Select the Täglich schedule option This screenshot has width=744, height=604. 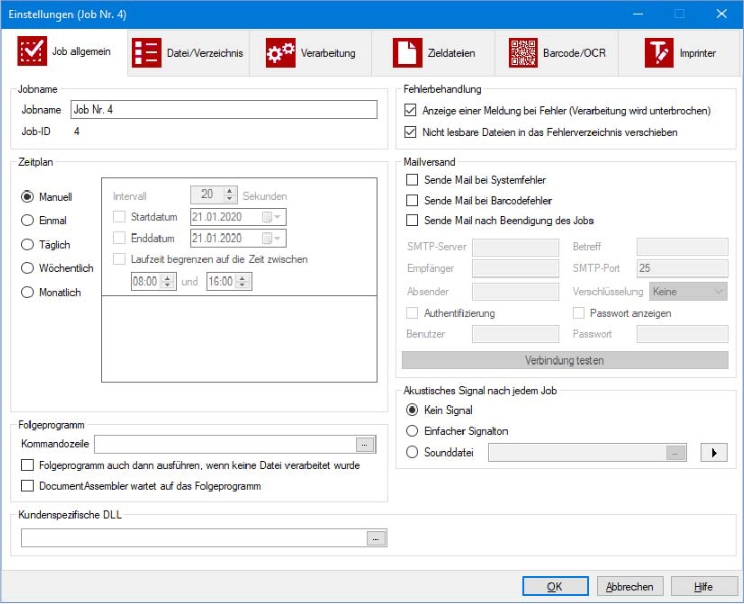(28, 245)
